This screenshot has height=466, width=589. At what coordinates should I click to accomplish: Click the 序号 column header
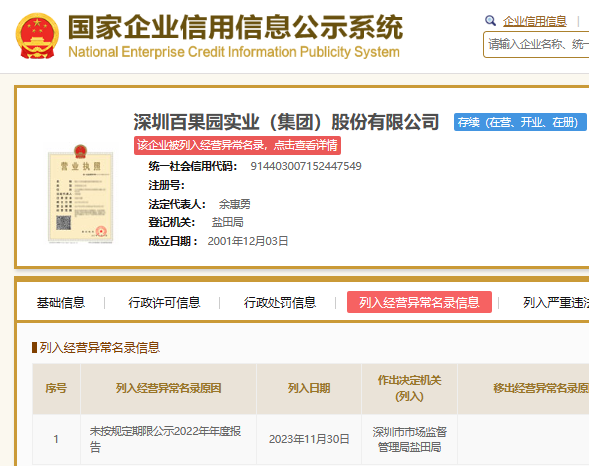click(x=56, y=388)
